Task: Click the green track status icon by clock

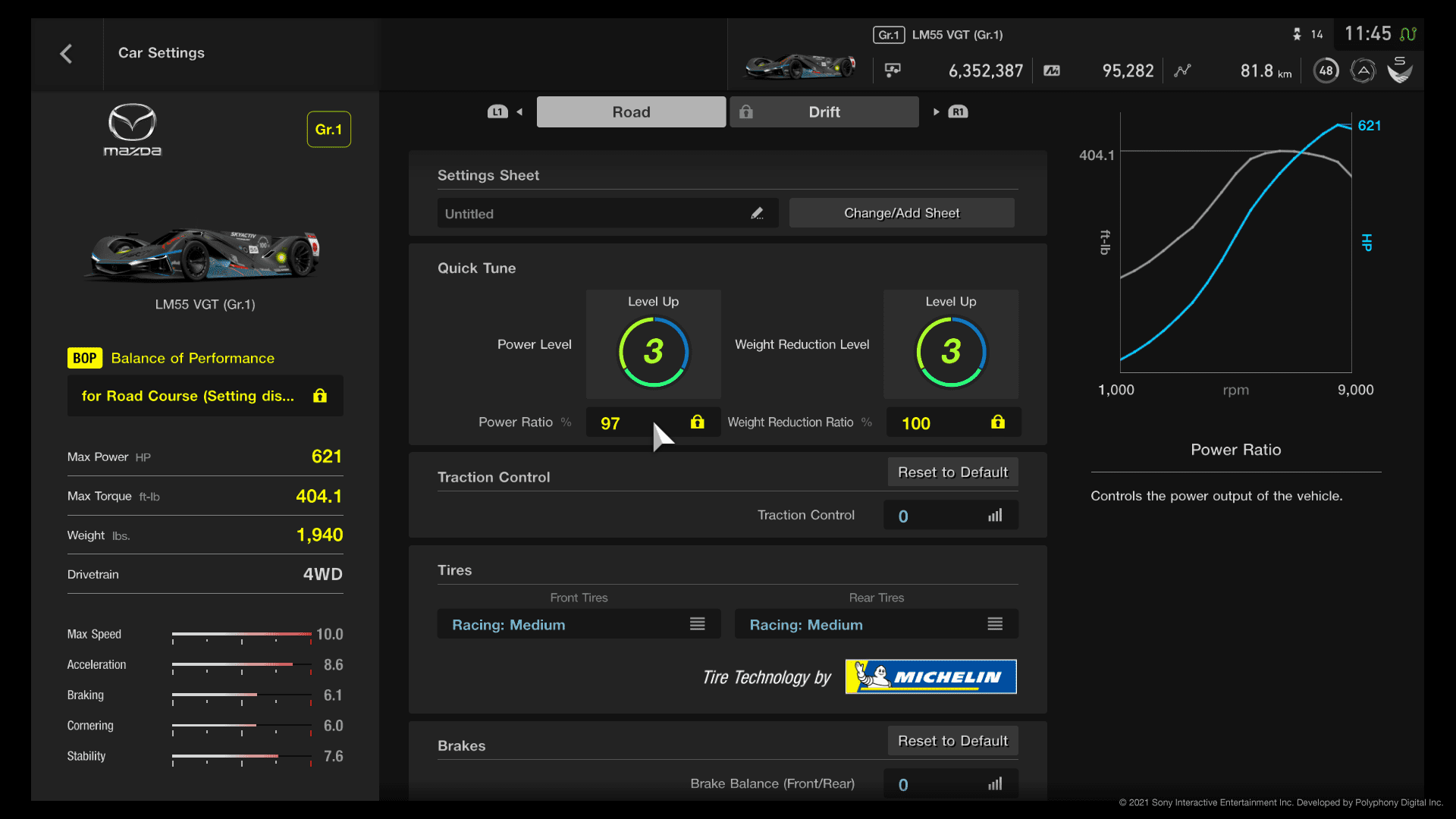Action: [x=1408, y=34]
